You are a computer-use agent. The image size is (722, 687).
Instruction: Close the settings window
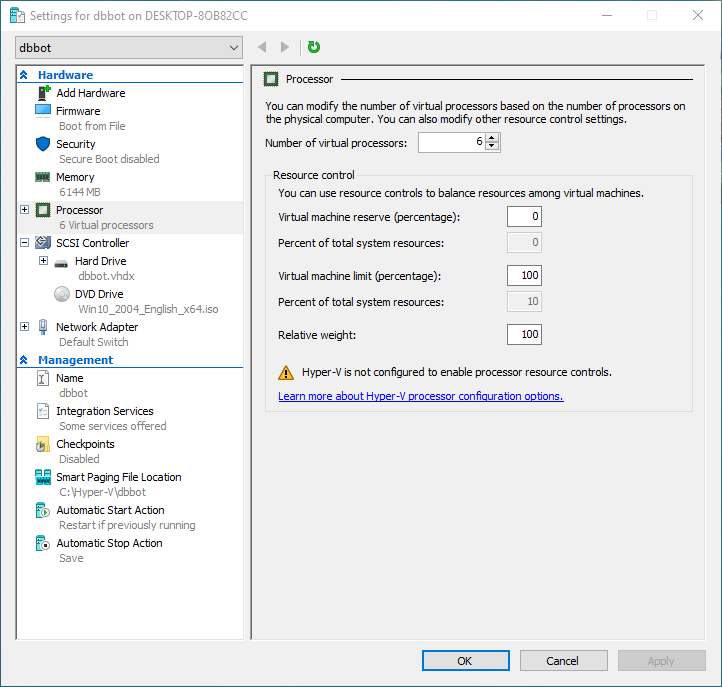coord(698,15)
